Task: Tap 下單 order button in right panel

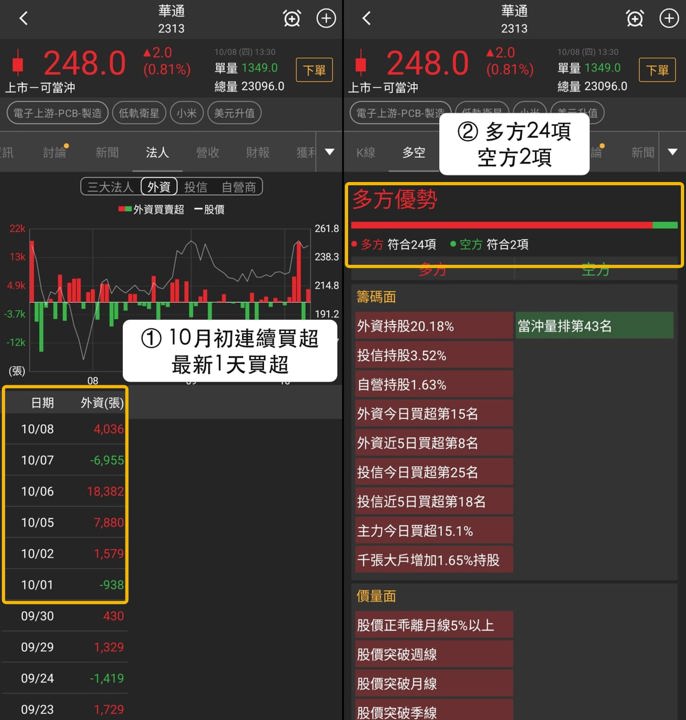Action: point(657,70)
